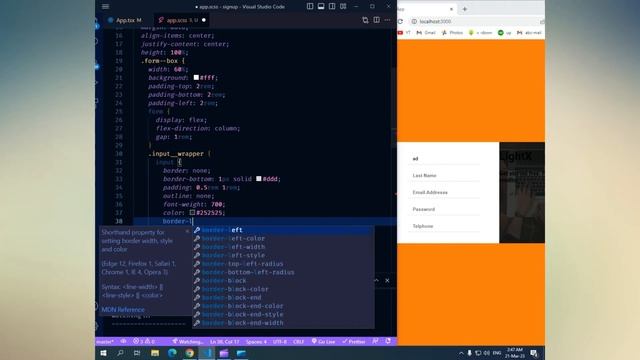Select border-block-end-color suggestion
The height and width of the screenshot is (360, 640).
pos(283,306)
